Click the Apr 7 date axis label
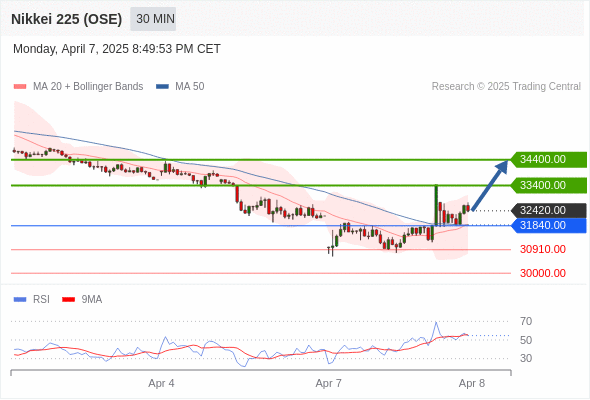The width and height of the screenshot is (590, 400). coord(328,383)
